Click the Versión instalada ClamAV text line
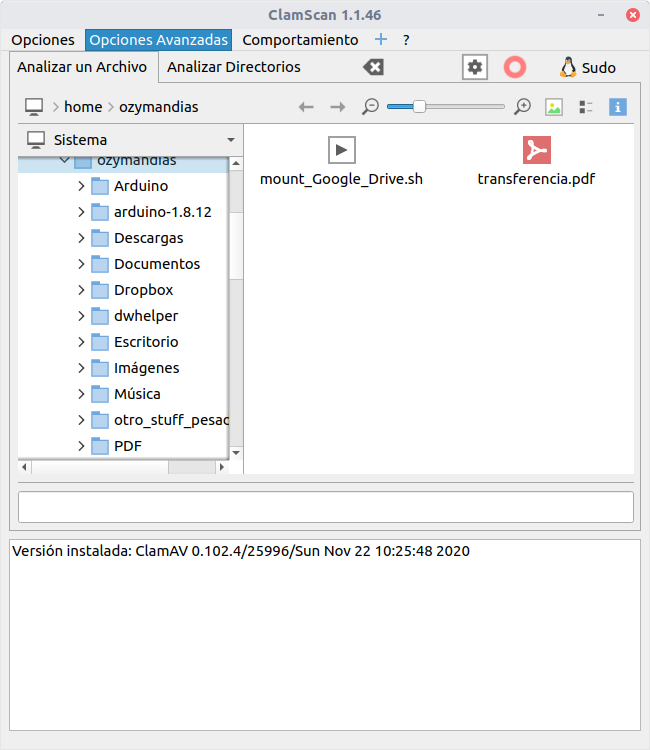This screenshot has width=650, height=750. pyautogui.click(x=241, y=551)
